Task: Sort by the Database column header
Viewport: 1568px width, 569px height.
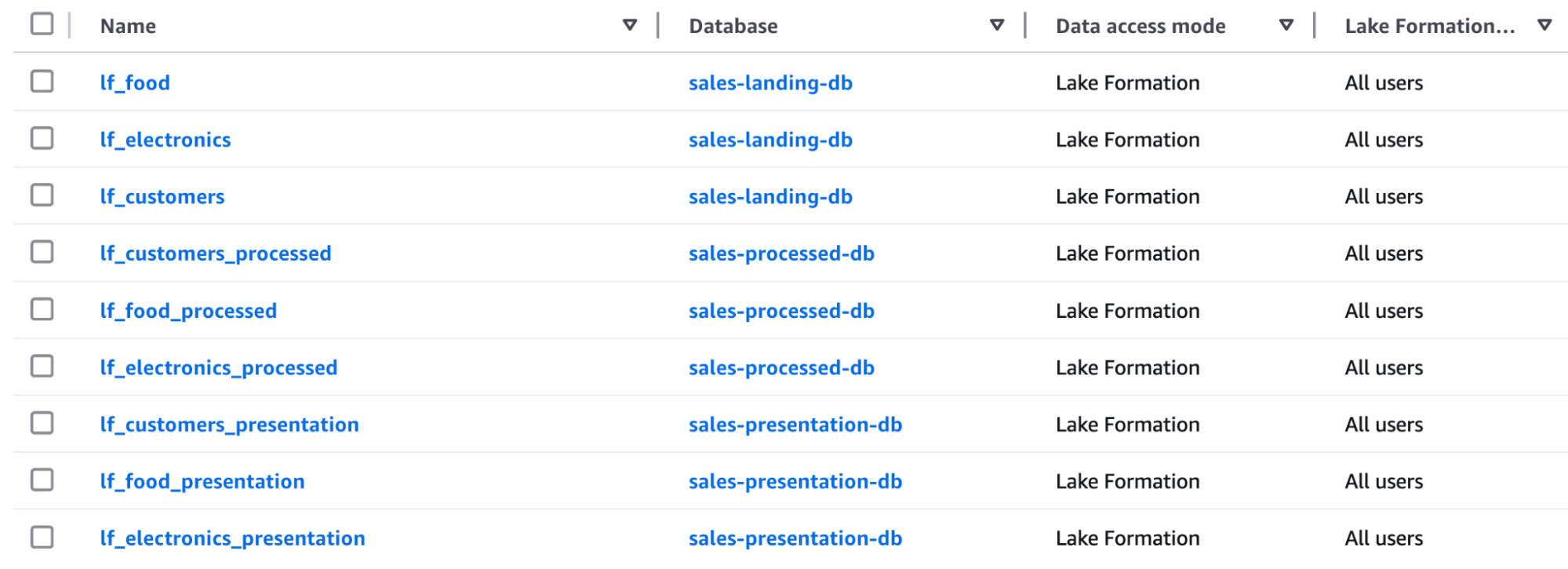Action: tap(733, 26)
